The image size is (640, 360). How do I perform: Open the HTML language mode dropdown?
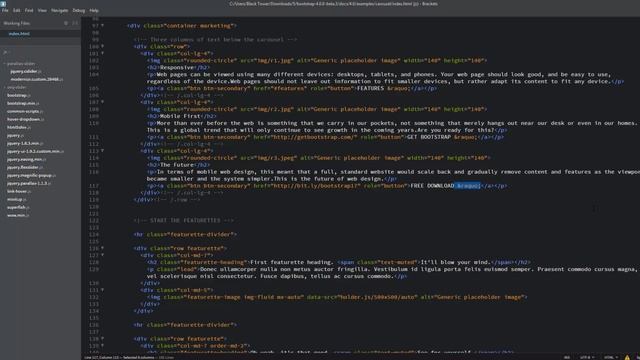point(610,358)
